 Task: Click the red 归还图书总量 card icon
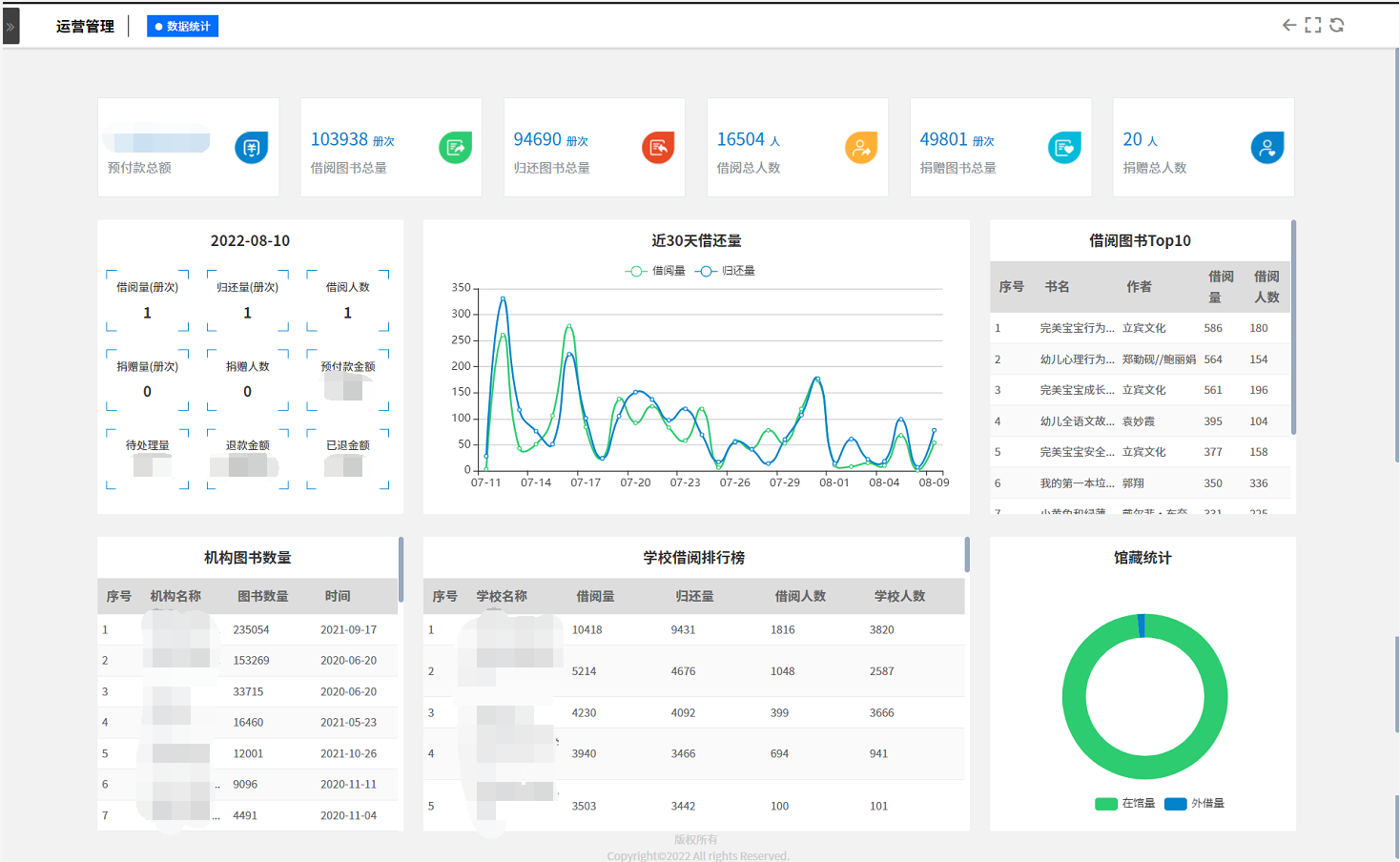(658, 148)
